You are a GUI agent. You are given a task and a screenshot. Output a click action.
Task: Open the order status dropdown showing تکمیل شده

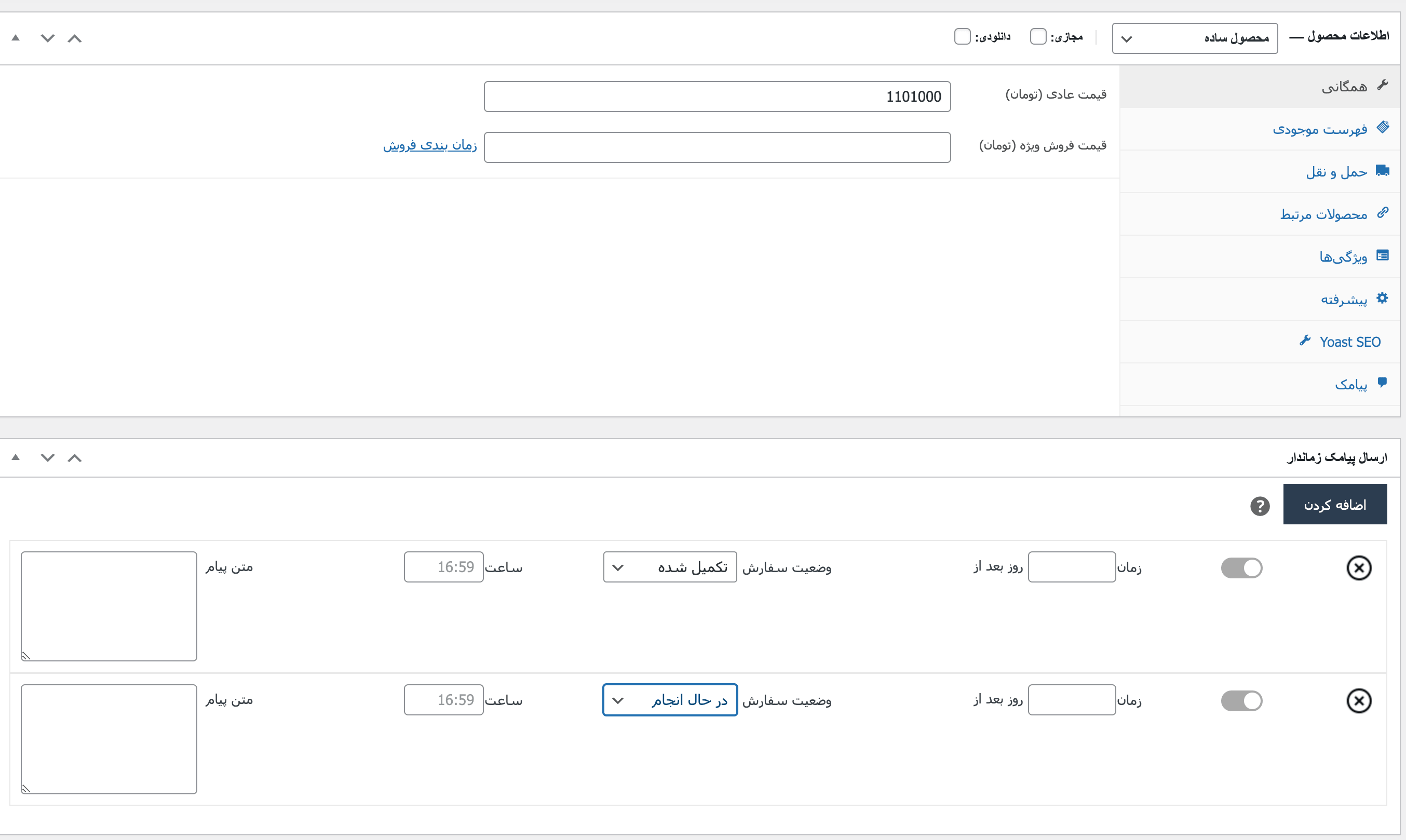(x=670, y=567)
